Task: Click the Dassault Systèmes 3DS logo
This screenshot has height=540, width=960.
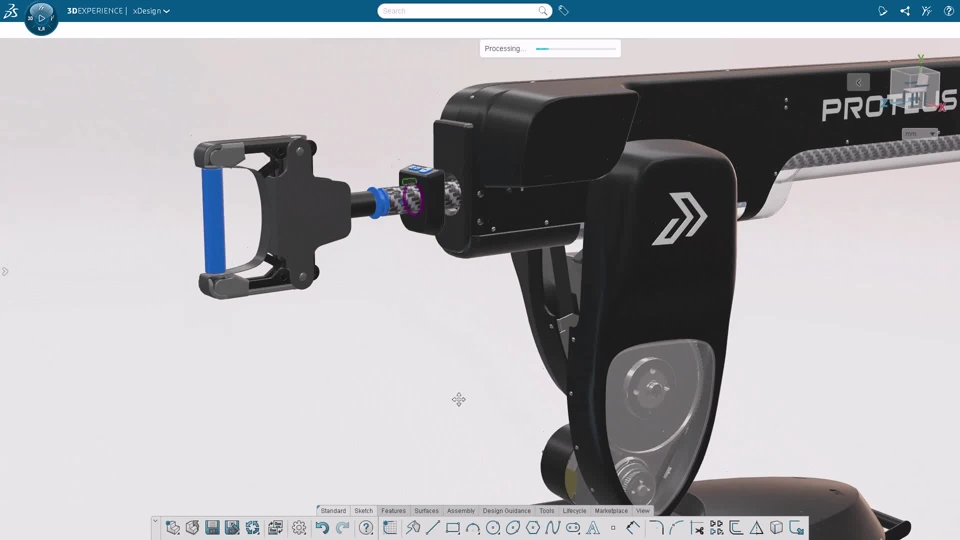Action: pyautogui.click(x=11, y=11)
